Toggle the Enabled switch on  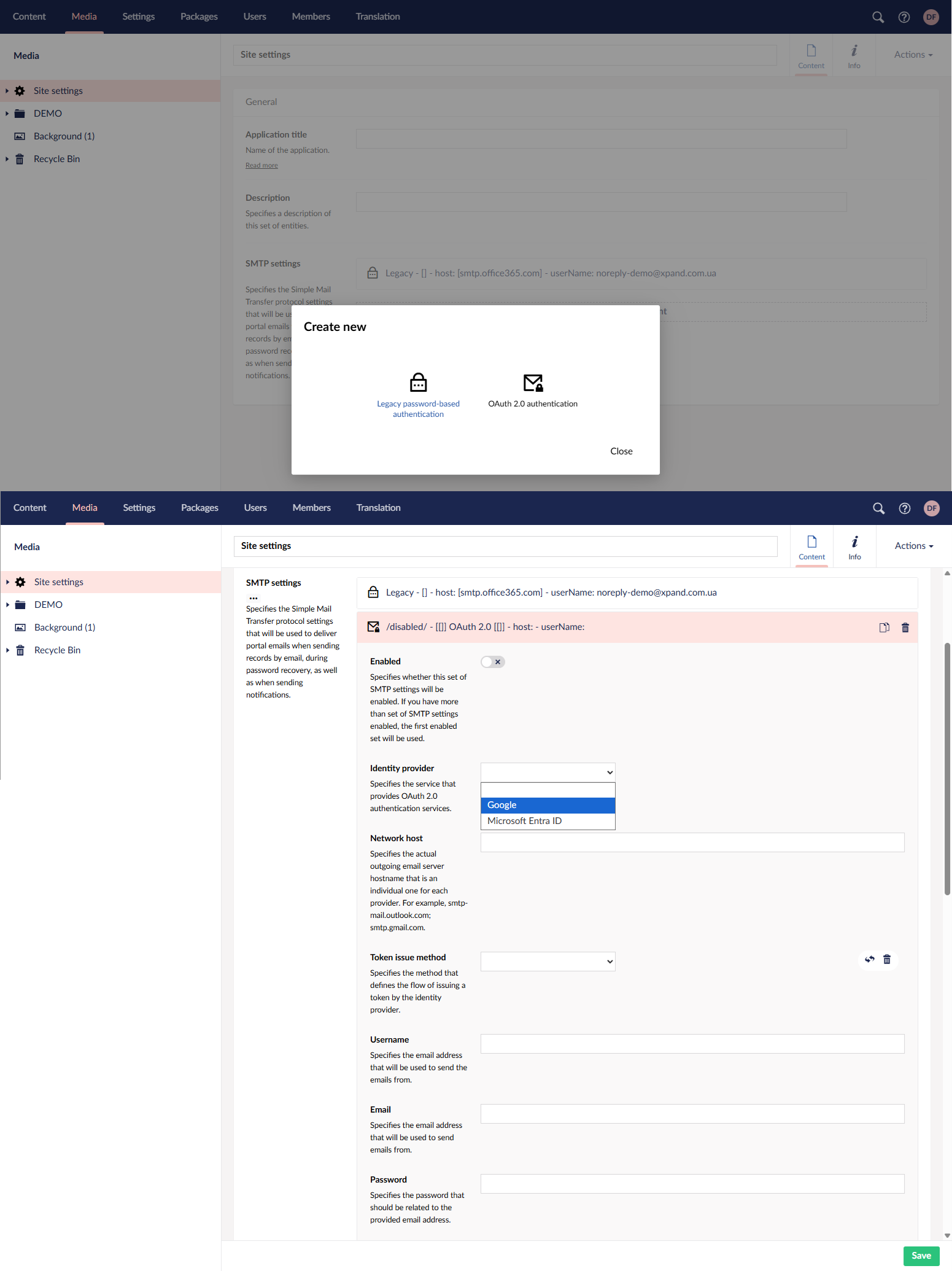(492, 662)
